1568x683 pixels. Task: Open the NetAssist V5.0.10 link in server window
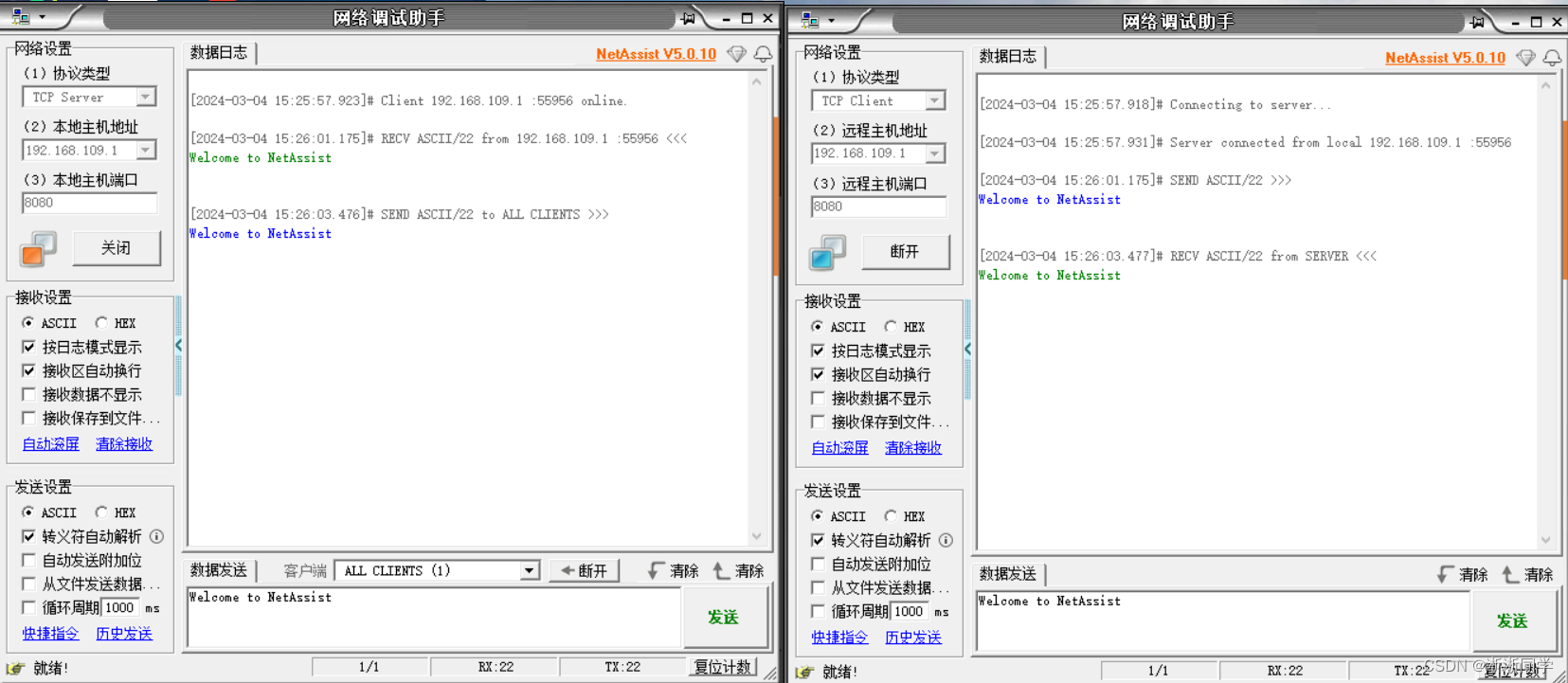(656, 54)
